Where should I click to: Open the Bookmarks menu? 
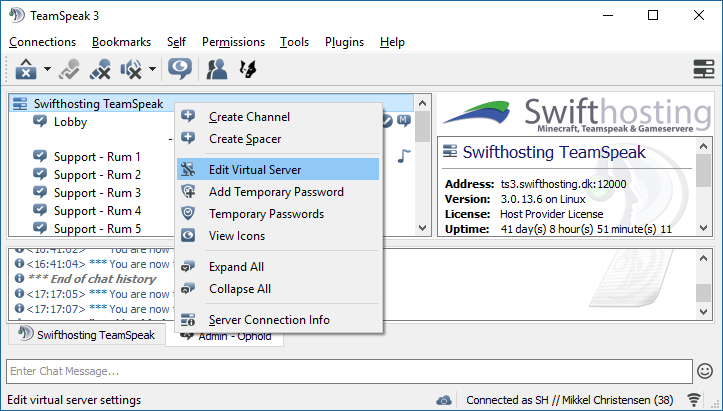pos(121,42)
